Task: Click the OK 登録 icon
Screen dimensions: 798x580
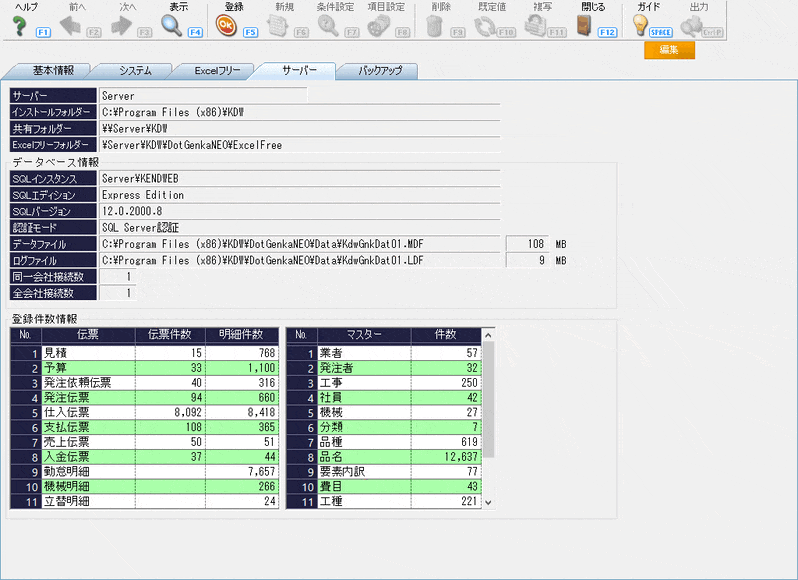Action: pos(226,25)
